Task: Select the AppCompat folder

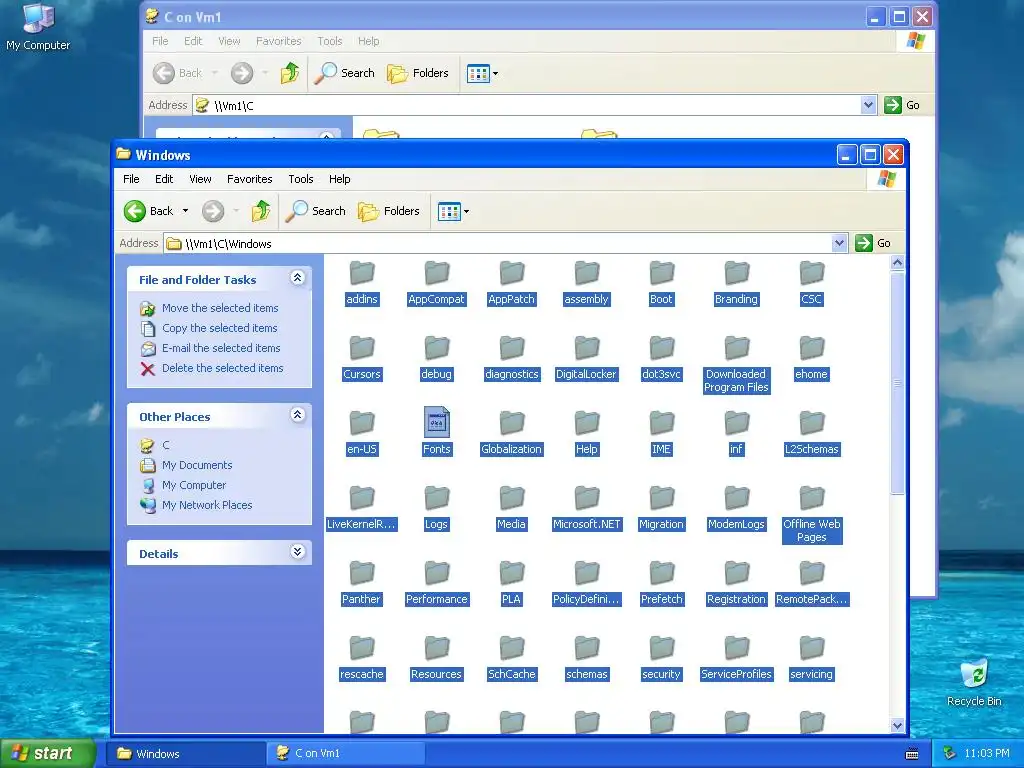Action: [436, 285]
